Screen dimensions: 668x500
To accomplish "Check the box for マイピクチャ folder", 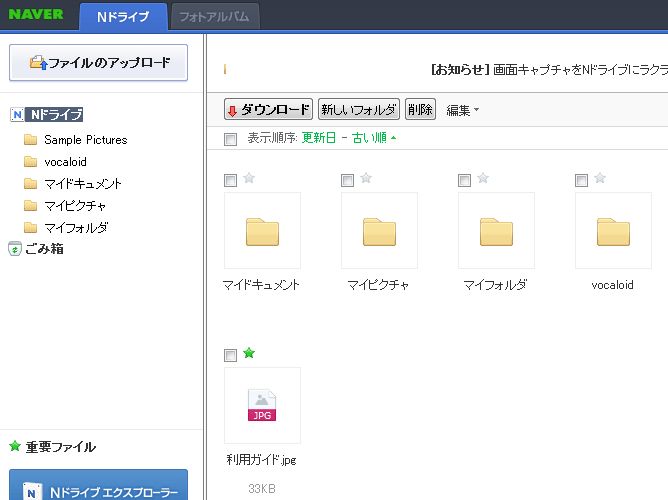I will 348,180.
